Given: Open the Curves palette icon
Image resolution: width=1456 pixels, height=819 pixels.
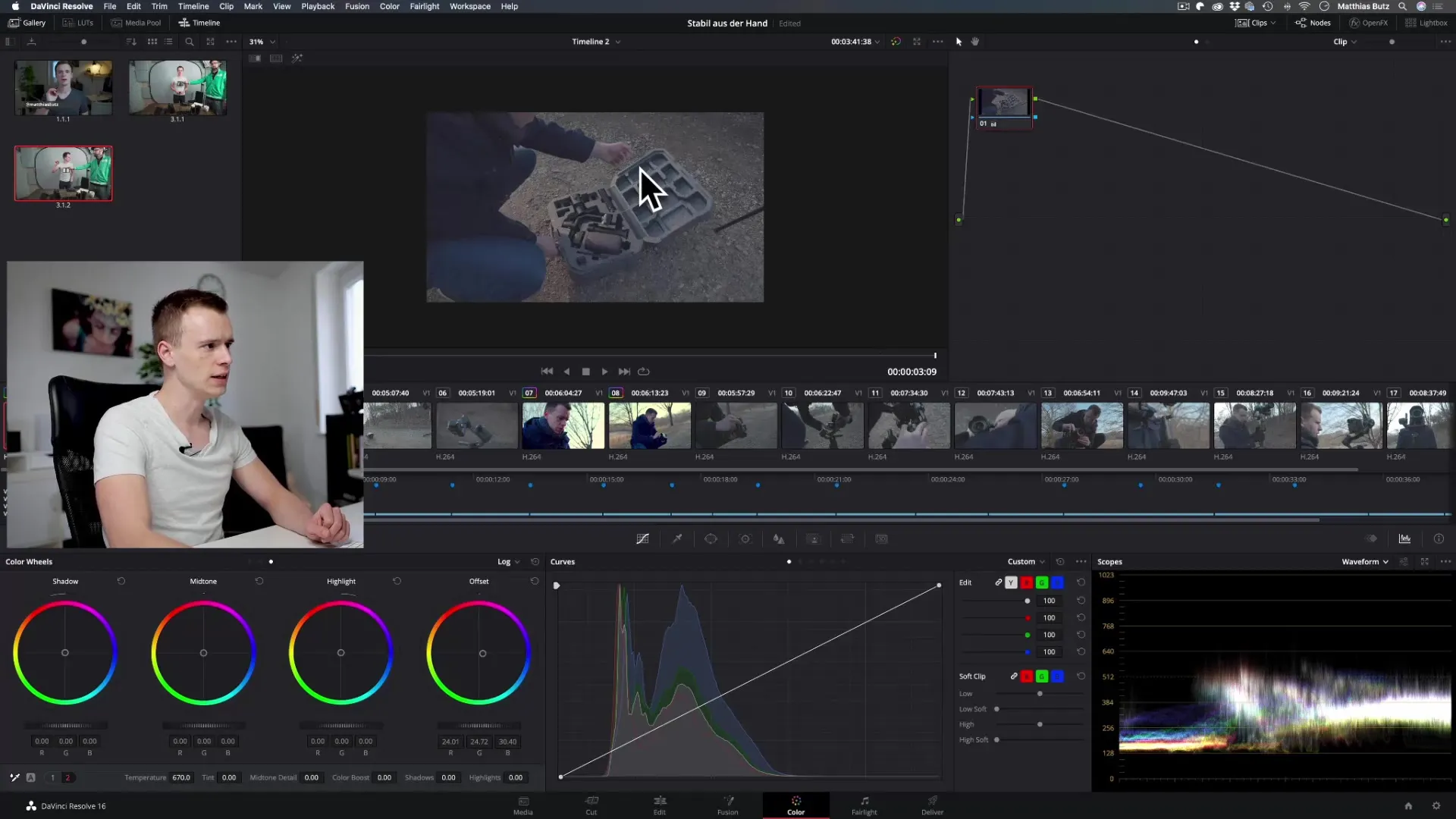Looking at the screenshot, I should 642,539.
